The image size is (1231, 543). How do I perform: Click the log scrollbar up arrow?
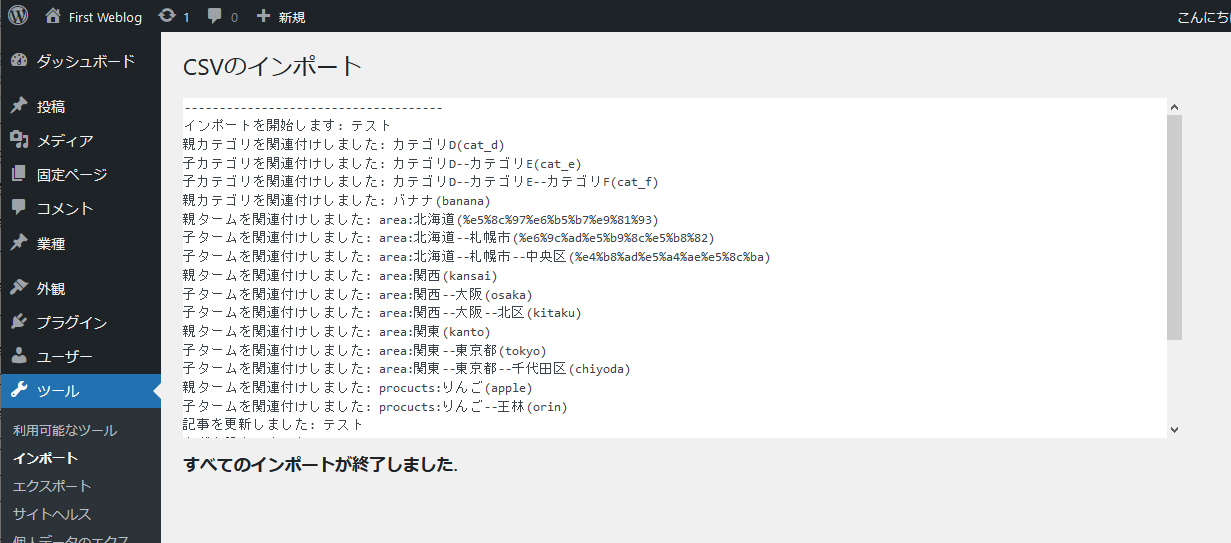pos(1174,107)
